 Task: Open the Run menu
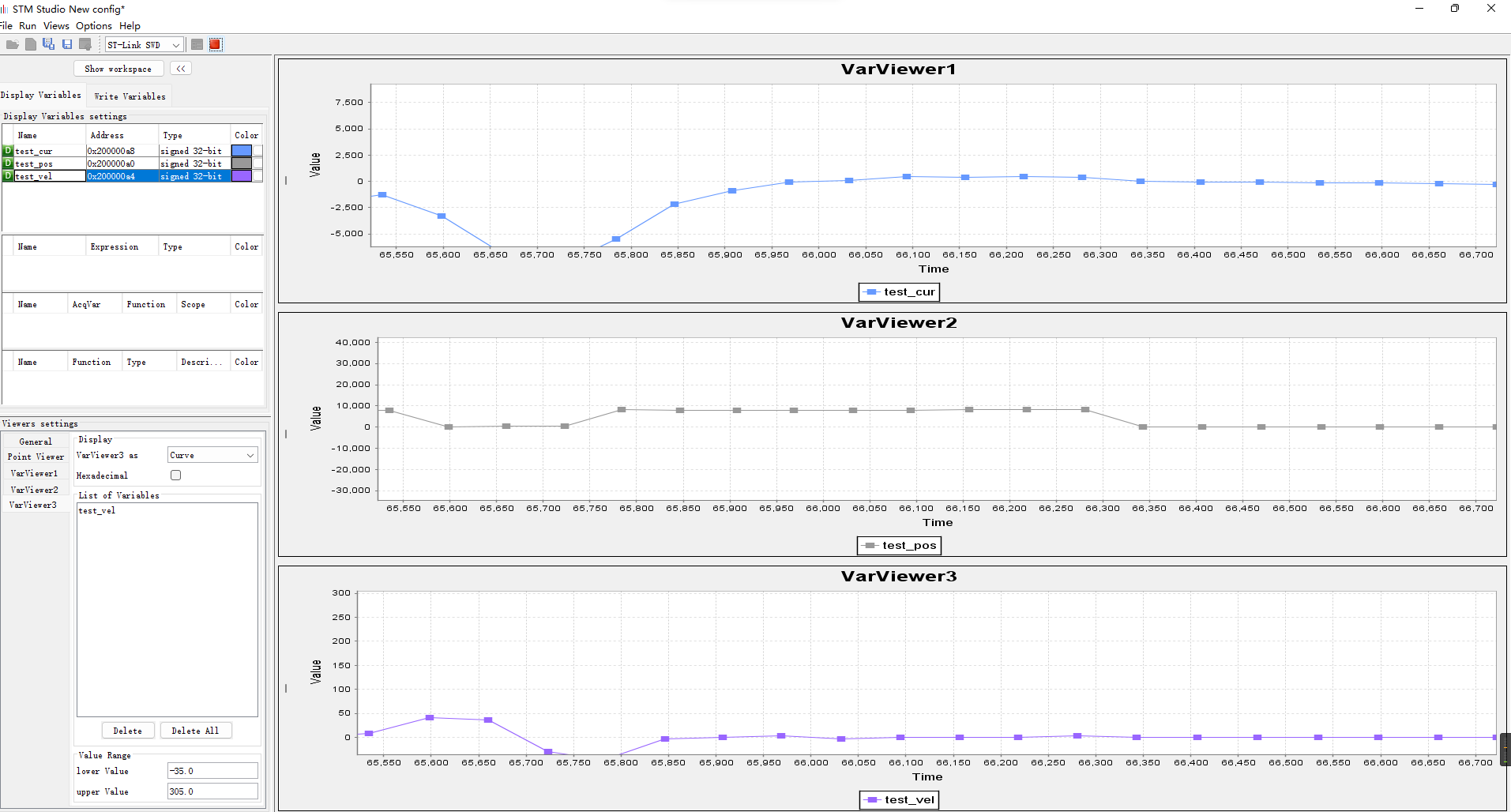pos(28,26)
